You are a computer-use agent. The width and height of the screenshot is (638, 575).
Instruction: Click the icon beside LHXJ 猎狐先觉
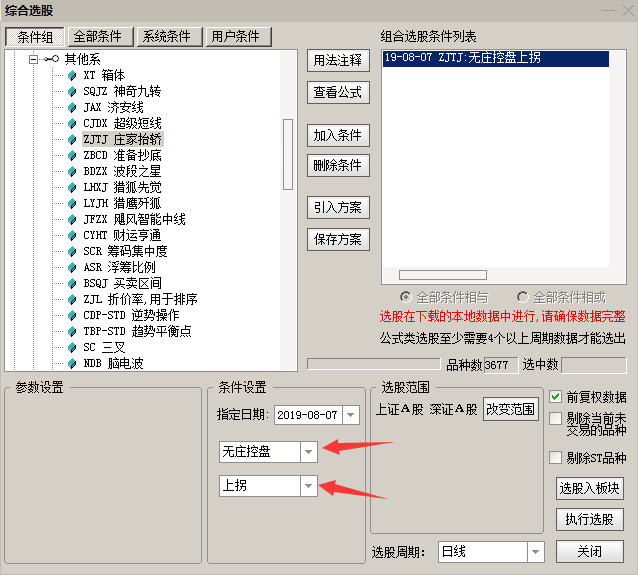click(72, 188)
